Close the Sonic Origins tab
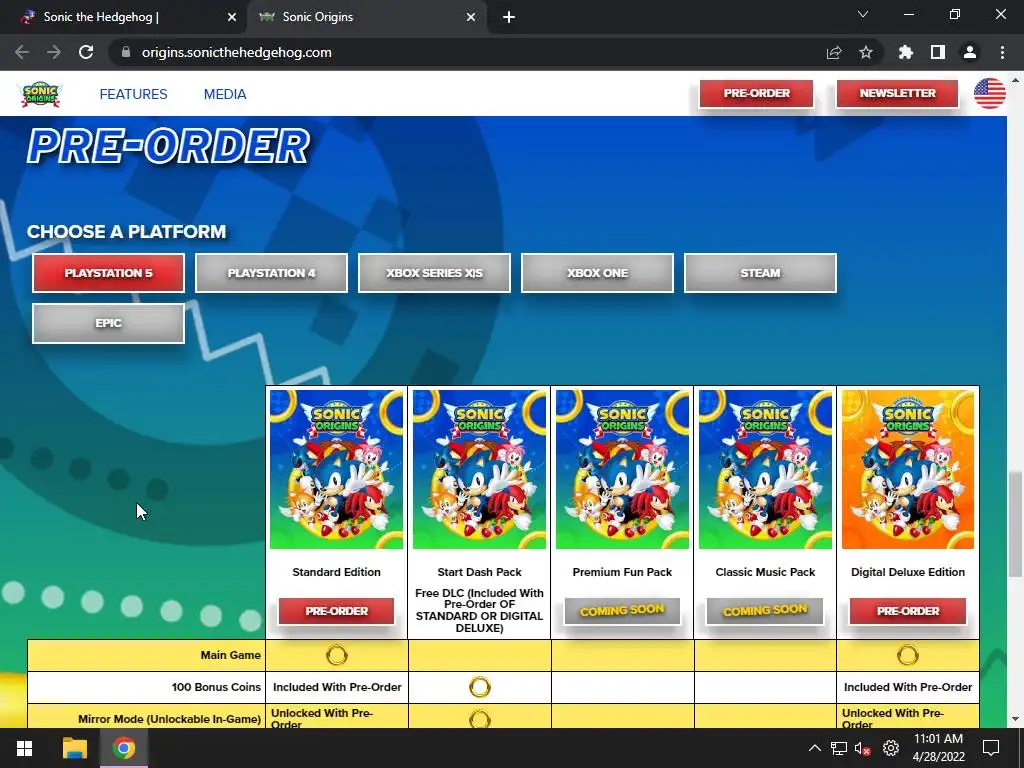Image resolution: width=1024 pixels, height=768 pixels. tap(471, 17)
